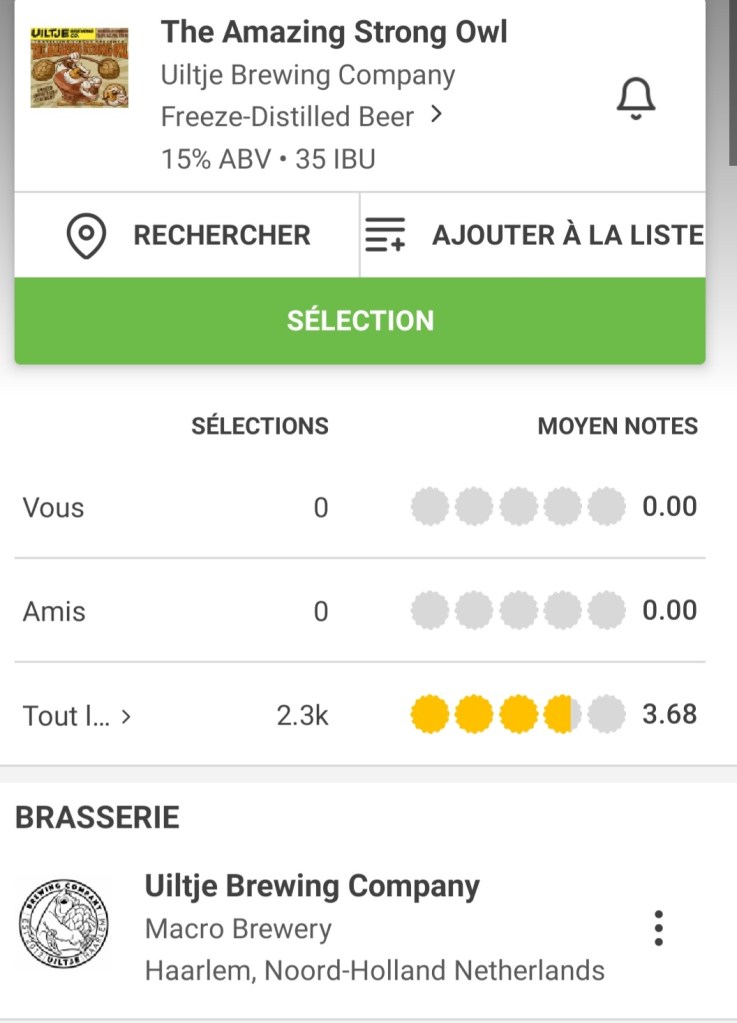The width and height of the screenshot is (737, 1023).
Task: Expand the Freeze-Distilled Beer style chevron
Action: pyautogui.click(x=436, y=116)
